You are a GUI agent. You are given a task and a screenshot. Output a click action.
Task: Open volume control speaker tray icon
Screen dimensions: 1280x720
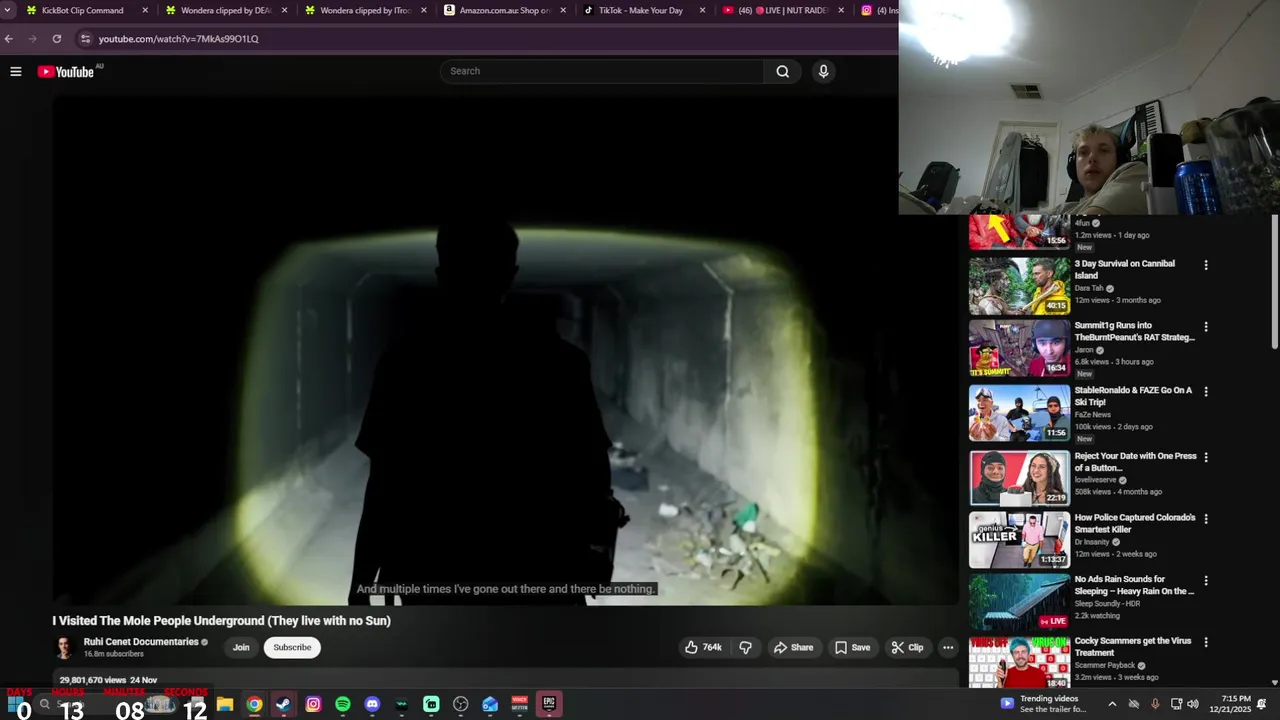coord(1193,704)
